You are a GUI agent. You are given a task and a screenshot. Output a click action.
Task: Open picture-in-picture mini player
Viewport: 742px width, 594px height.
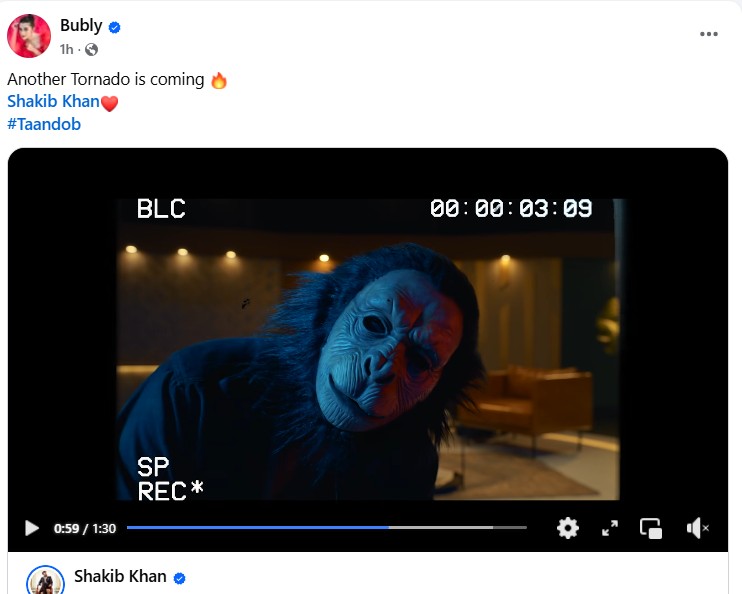point(651,528)
